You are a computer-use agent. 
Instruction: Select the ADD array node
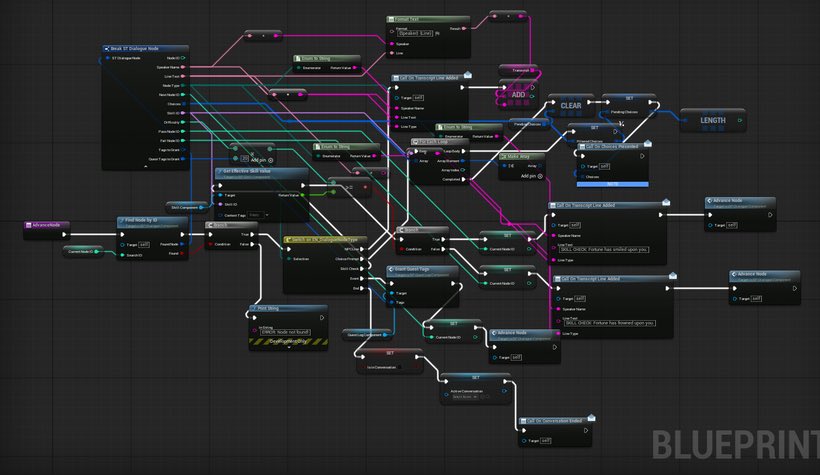point(517,95)
